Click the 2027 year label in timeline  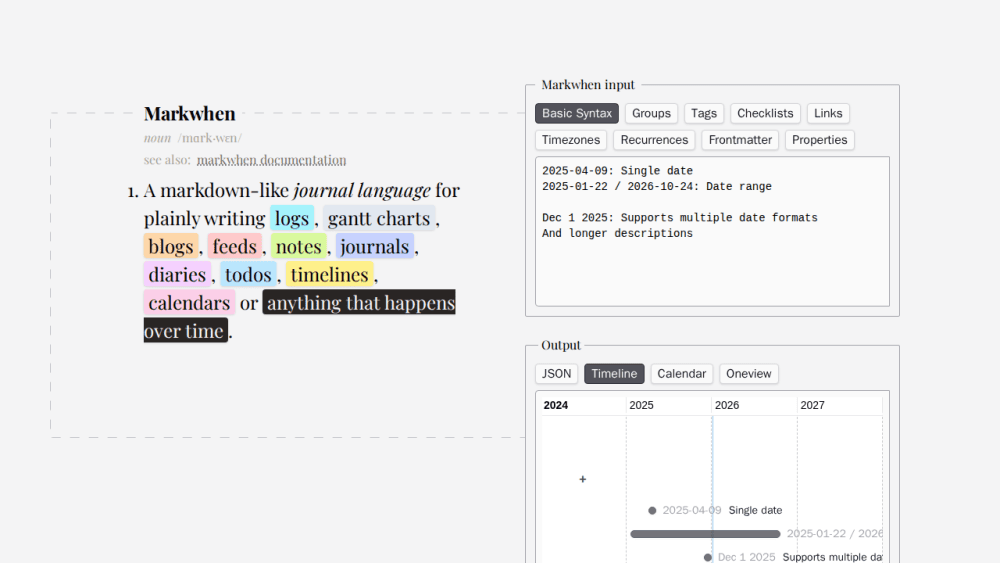[812, 406]
